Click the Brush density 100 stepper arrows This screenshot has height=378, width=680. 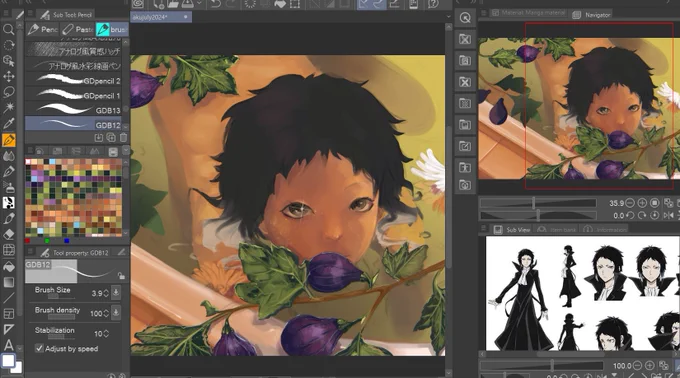106,313
